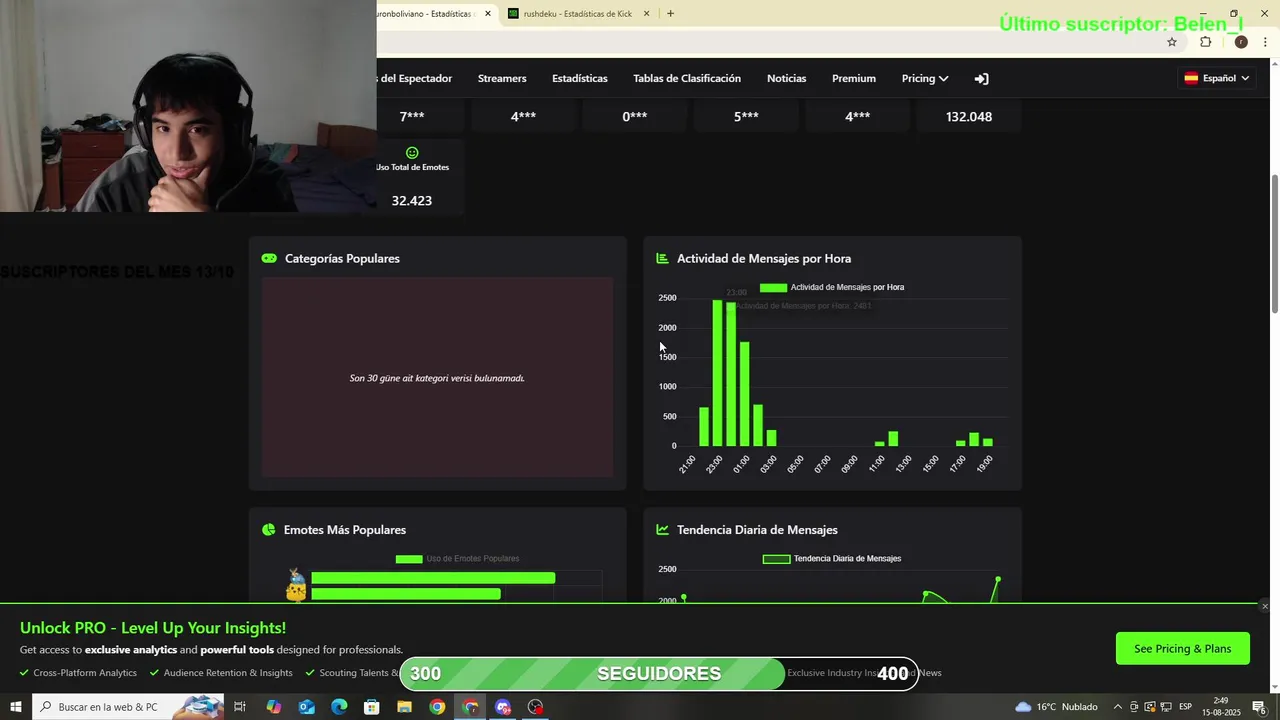Toggle the Uso de Emotes Populares legend
The width and height of the screenshot is (1280, 720).
tap(457, 559)
